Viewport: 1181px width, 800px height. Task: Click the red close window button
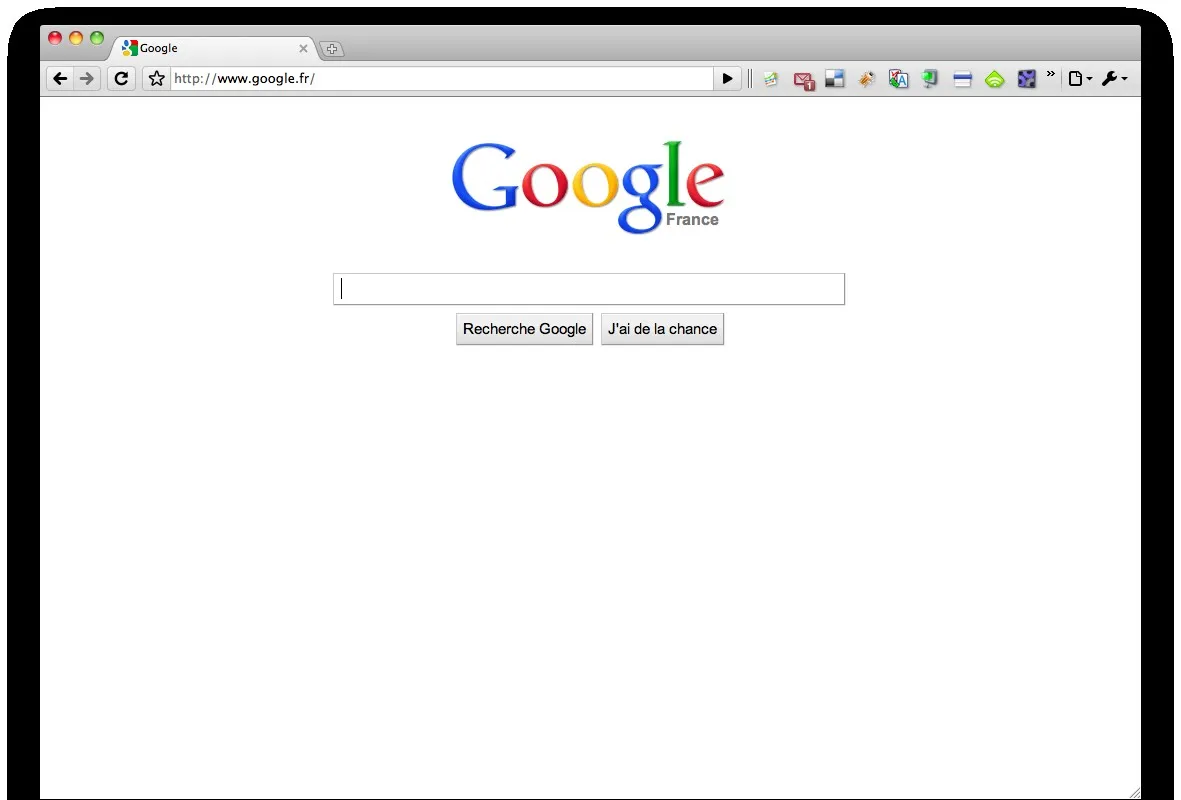[x=55, y=38]
